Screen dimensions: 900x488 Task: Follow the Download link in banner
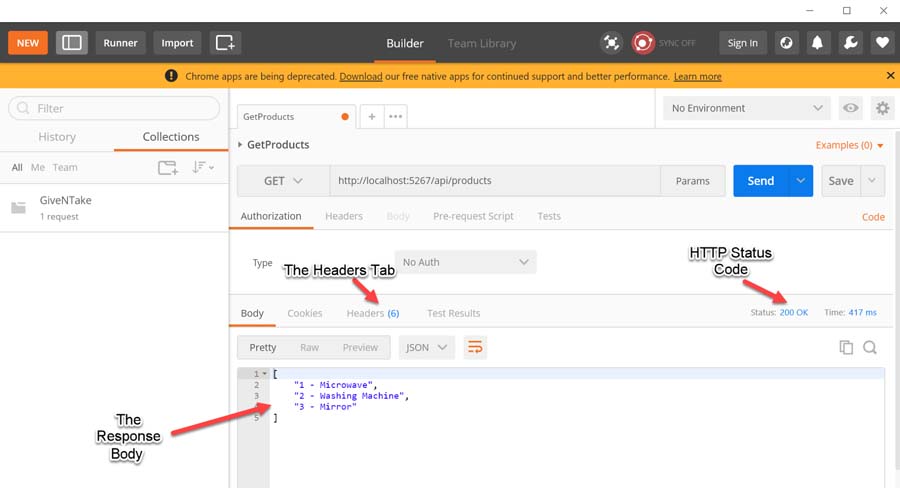coord(360,76)
